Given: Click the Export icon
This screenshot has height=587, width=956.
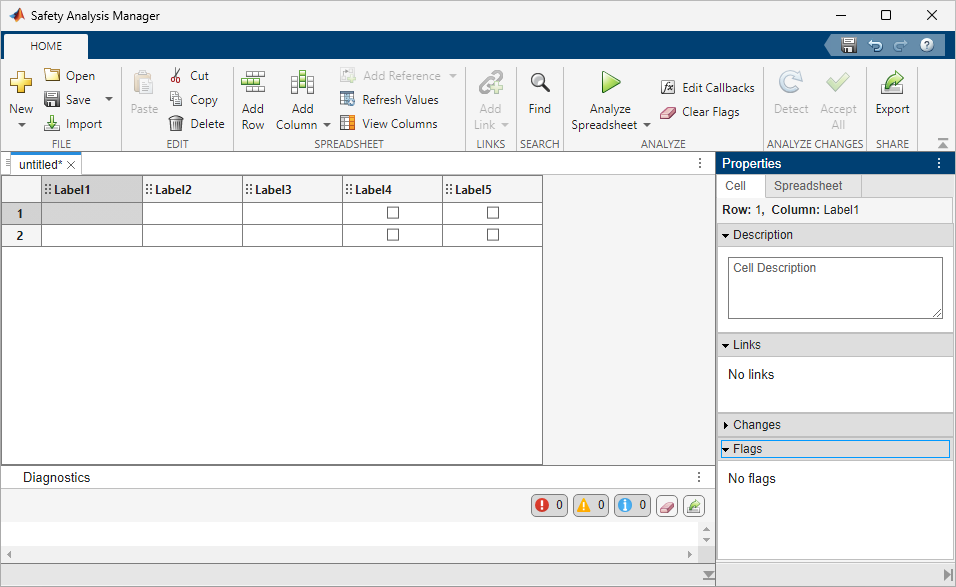Looking at the screenshot, I should coord(892,83).
